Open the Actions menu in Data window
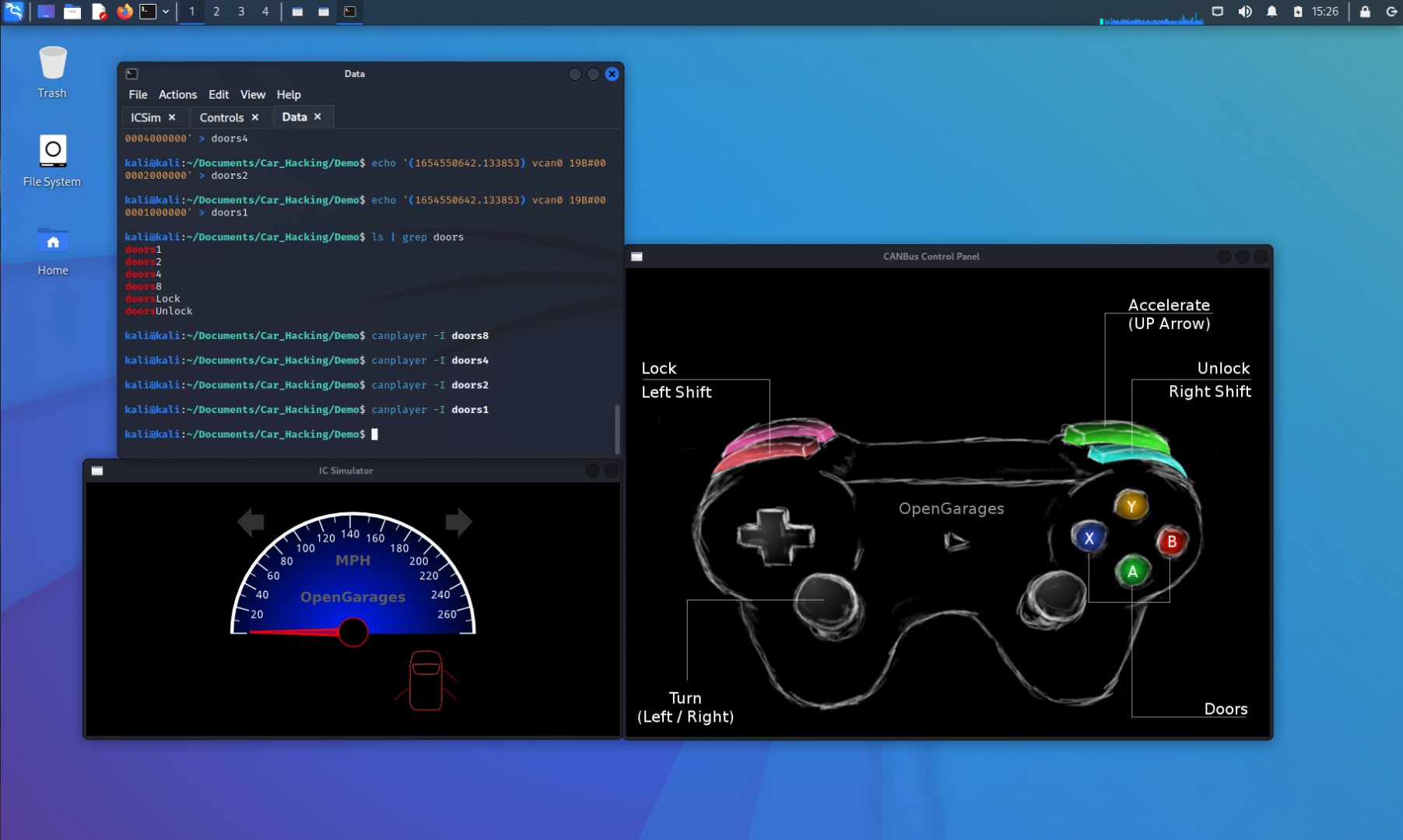This screenshot has width=1403, height=840. (177, 94)
